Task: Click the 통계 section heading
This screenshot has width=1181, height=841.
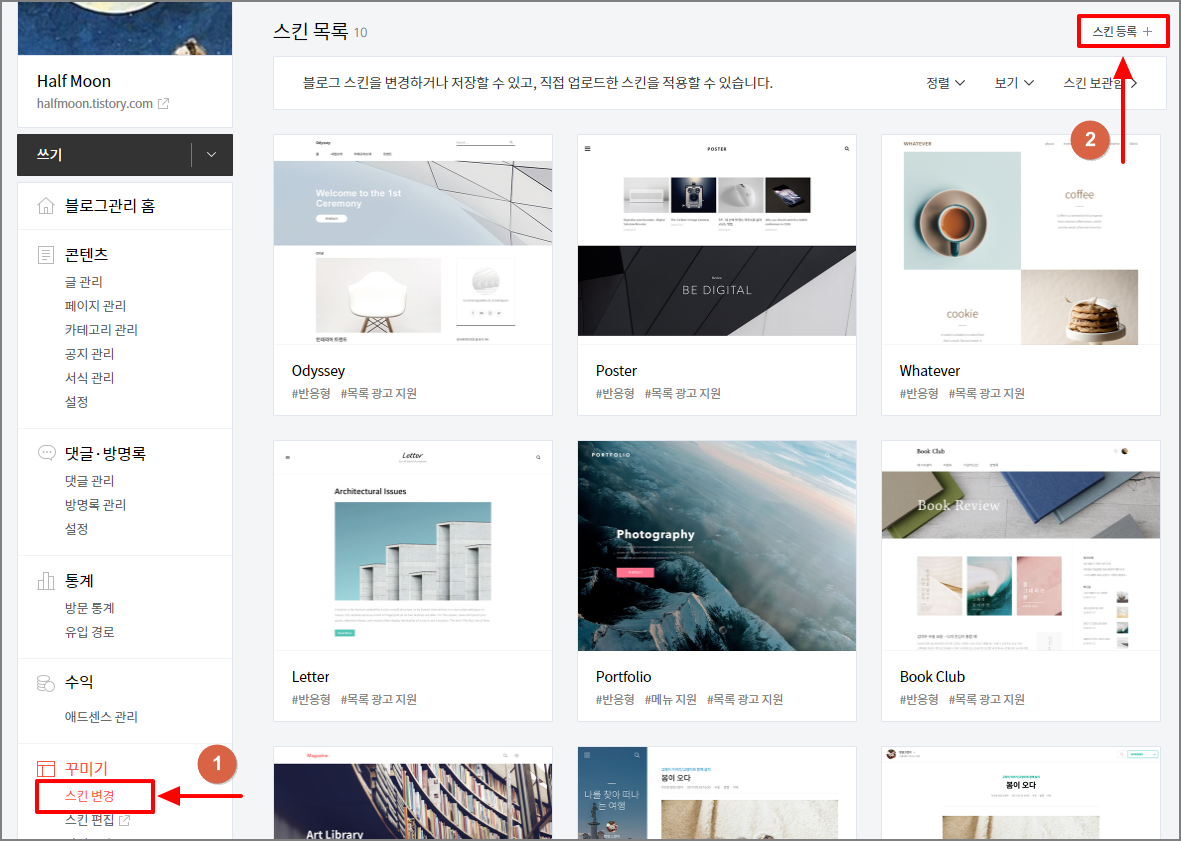Action: click(x=79, y=580)
